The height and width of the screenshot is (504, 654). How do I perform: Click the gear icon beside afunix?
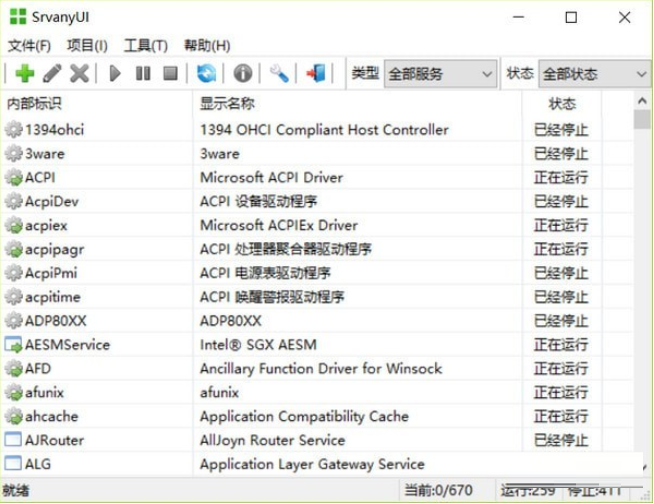[14, 393]
